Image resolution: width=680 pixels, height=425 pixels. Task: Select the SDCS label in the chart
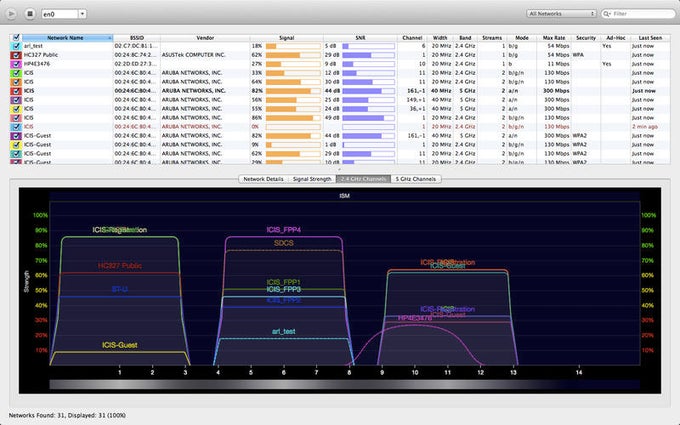click(x=284, y=243)
